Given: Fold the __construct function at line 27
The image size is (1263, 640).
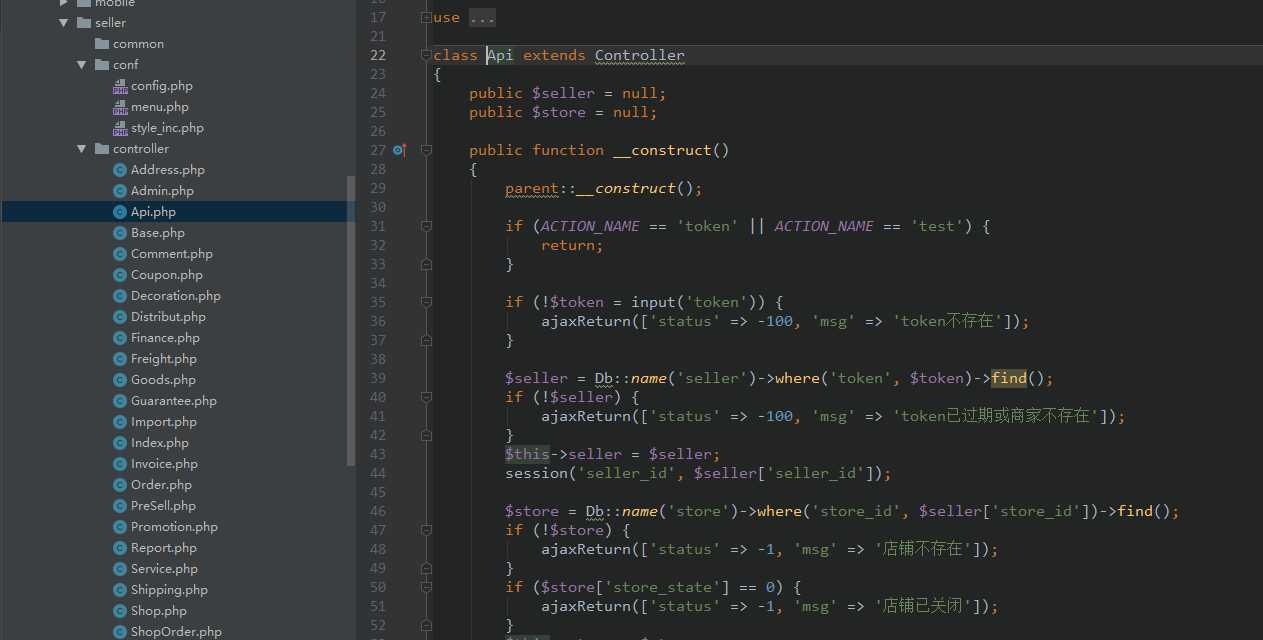Looking at the screenshot, I should [x=427, y=150].
